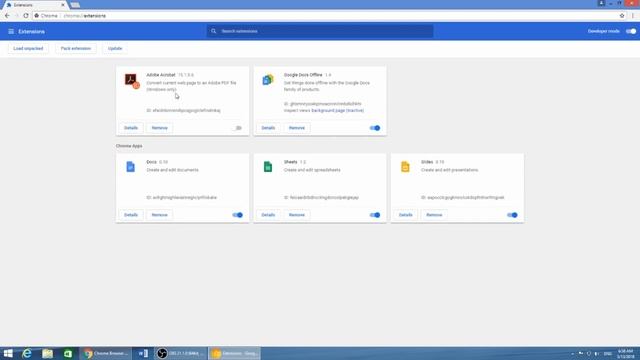The image size is (640, 360).
Task: Focus the Search extensions field
Action: click(x=320, y=31)
